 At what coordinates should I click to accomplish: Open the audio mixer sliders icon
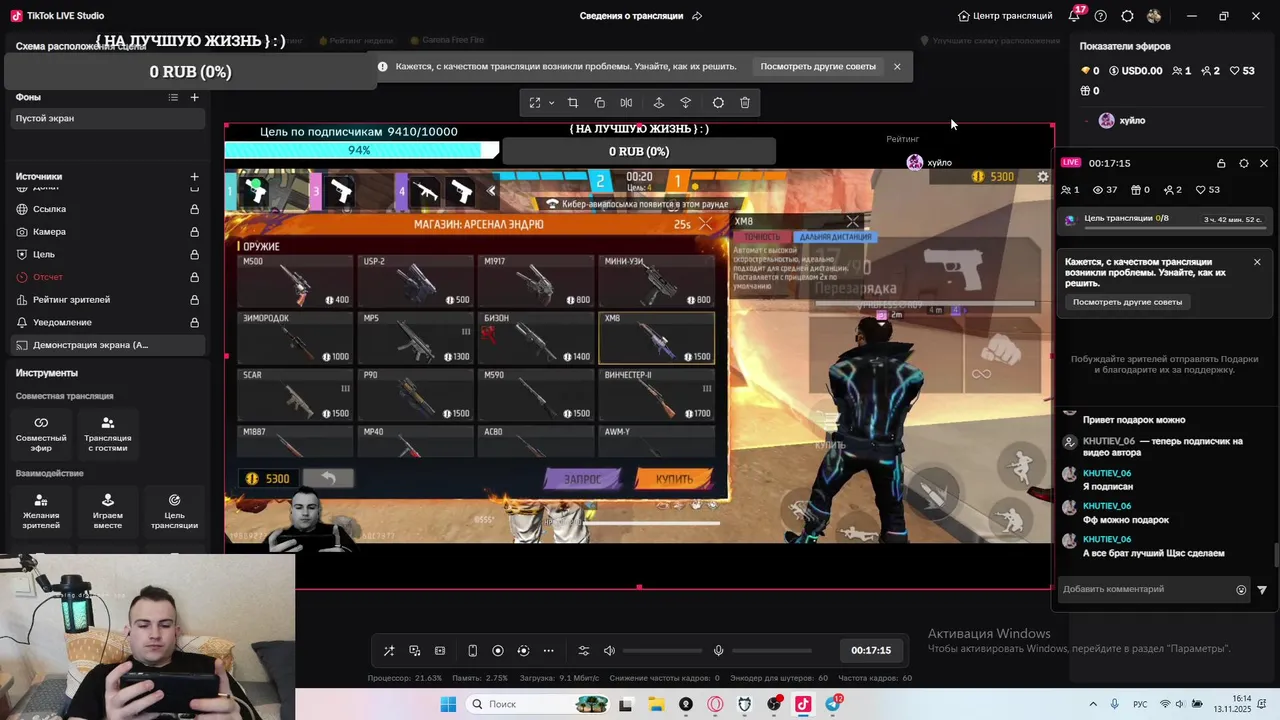(584, 651)
